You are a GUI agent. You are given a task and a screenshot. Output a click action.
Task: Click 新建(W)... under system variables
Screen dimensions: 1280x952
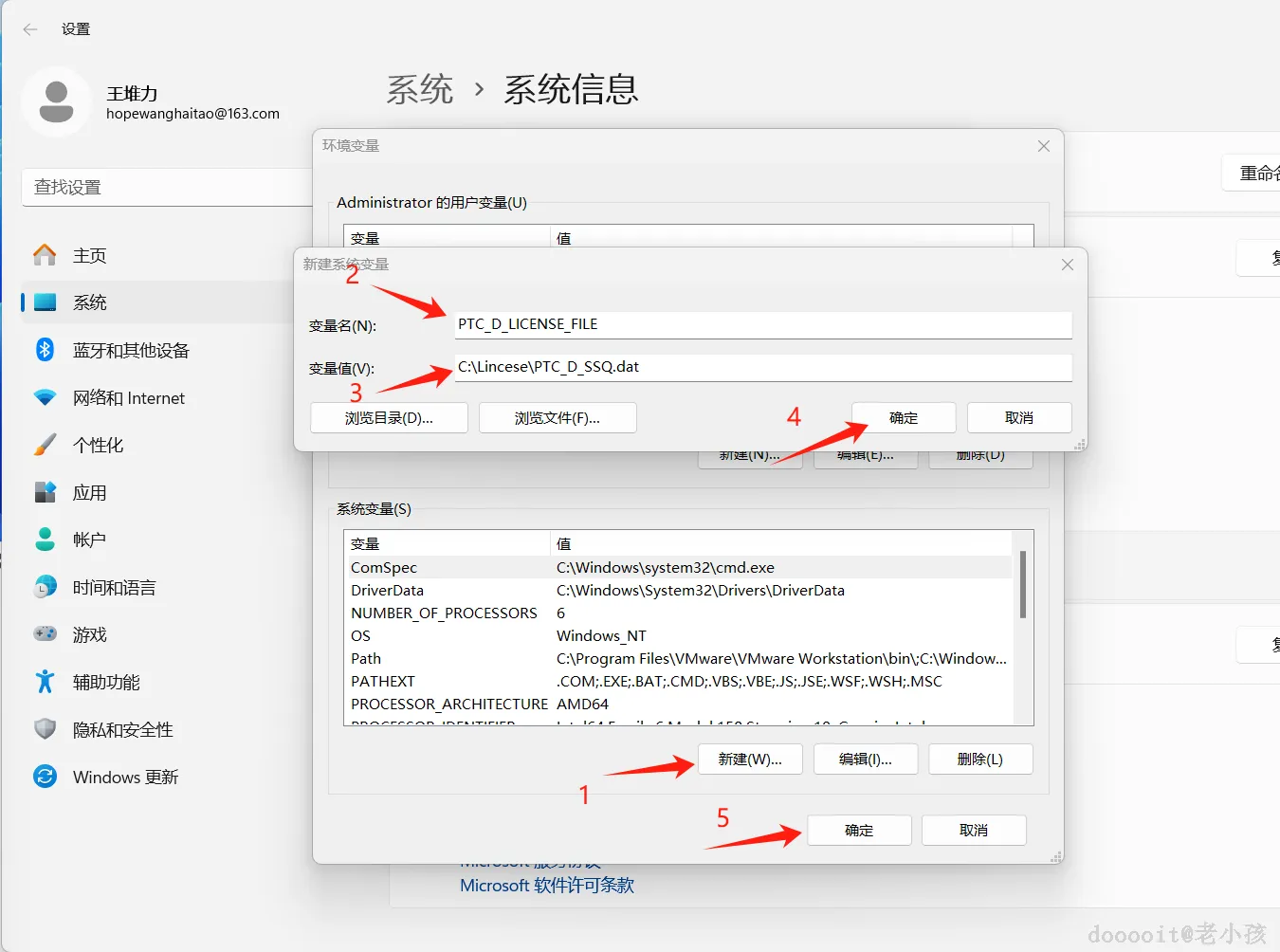pyautogui.click(x=750, y=760)
